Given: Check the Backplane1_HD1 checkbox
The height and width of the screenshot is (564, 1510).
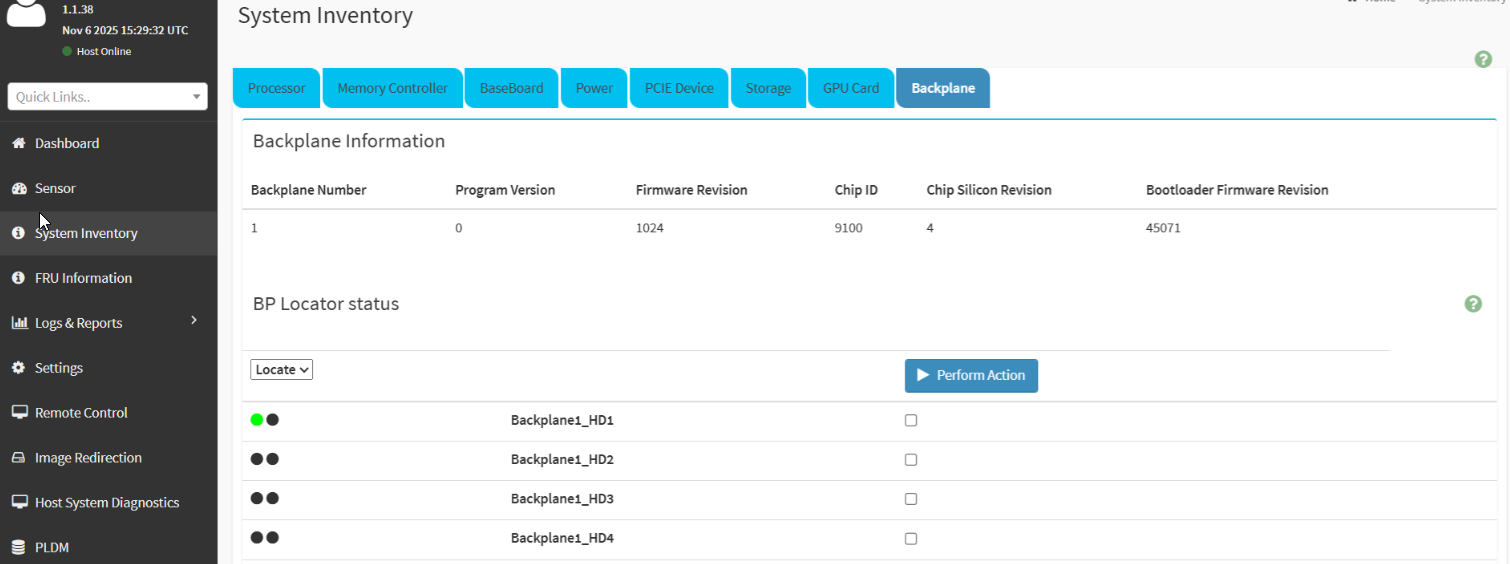Looking at the screenshot, I should (911, 421).
